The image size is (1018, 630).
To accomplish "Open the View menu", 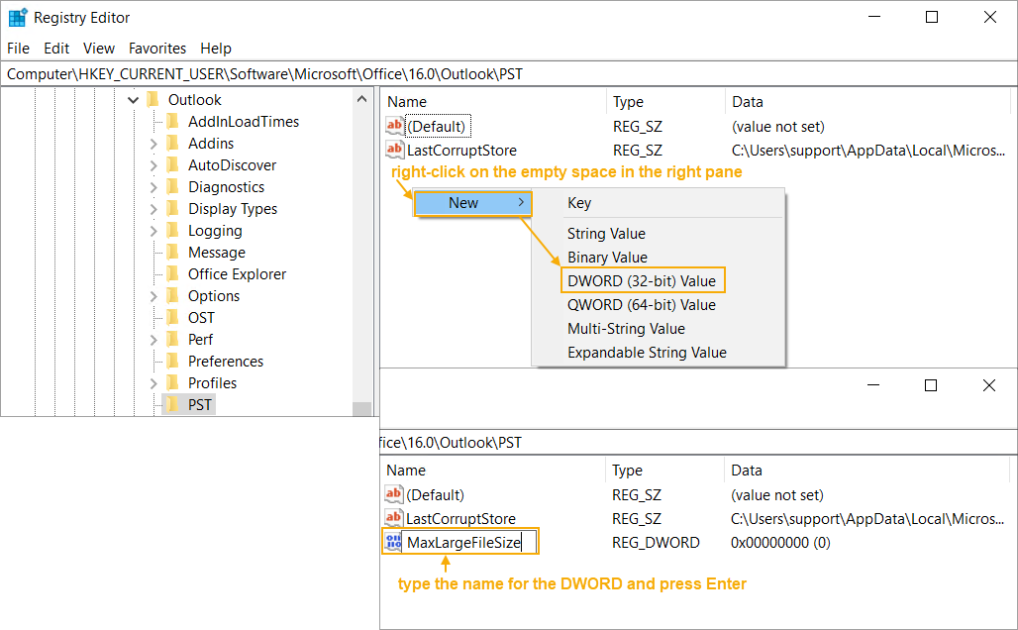I will (99, 48).
